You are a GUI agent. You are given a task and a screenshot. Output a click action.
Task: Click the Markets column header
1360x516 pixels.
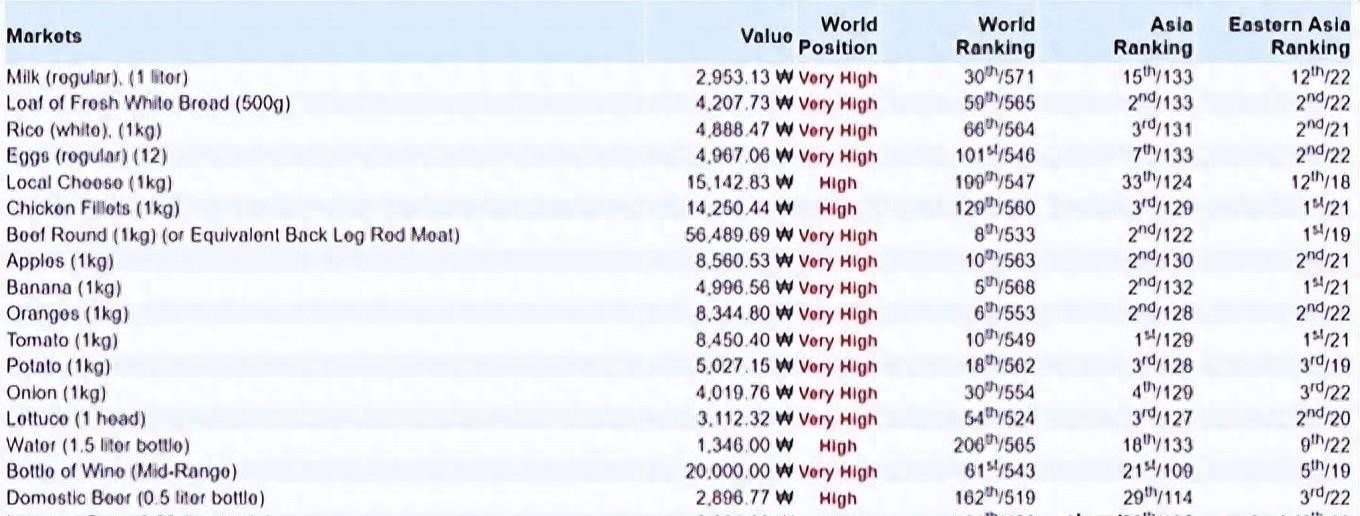click(x=44, y=36)
